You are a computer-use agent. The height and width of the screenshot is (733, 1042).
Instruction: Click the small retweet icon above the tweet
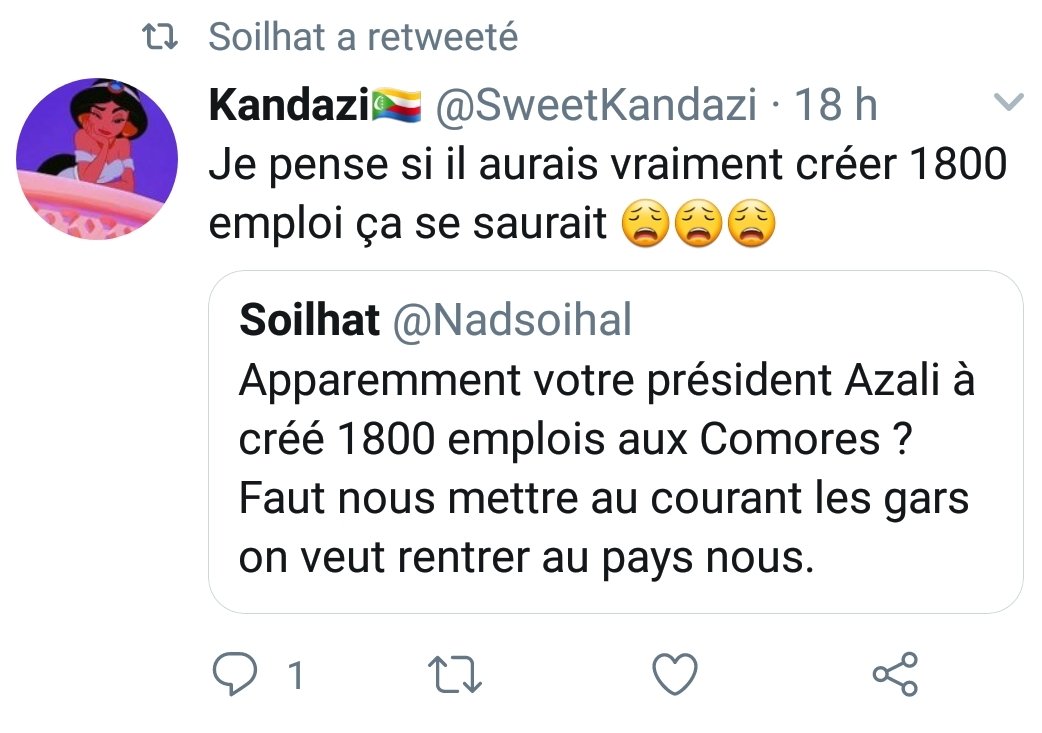tap(159, 37)
